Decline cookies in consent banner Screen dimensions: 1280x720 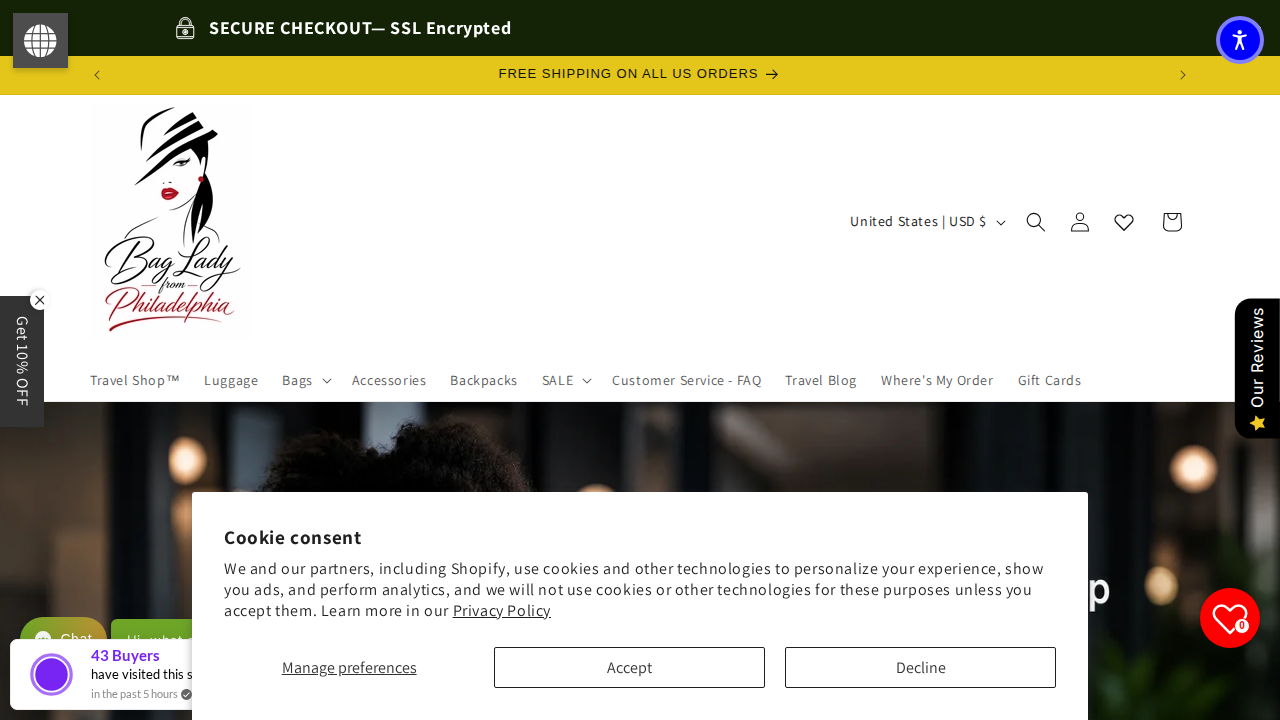click(x=920, y=667)
